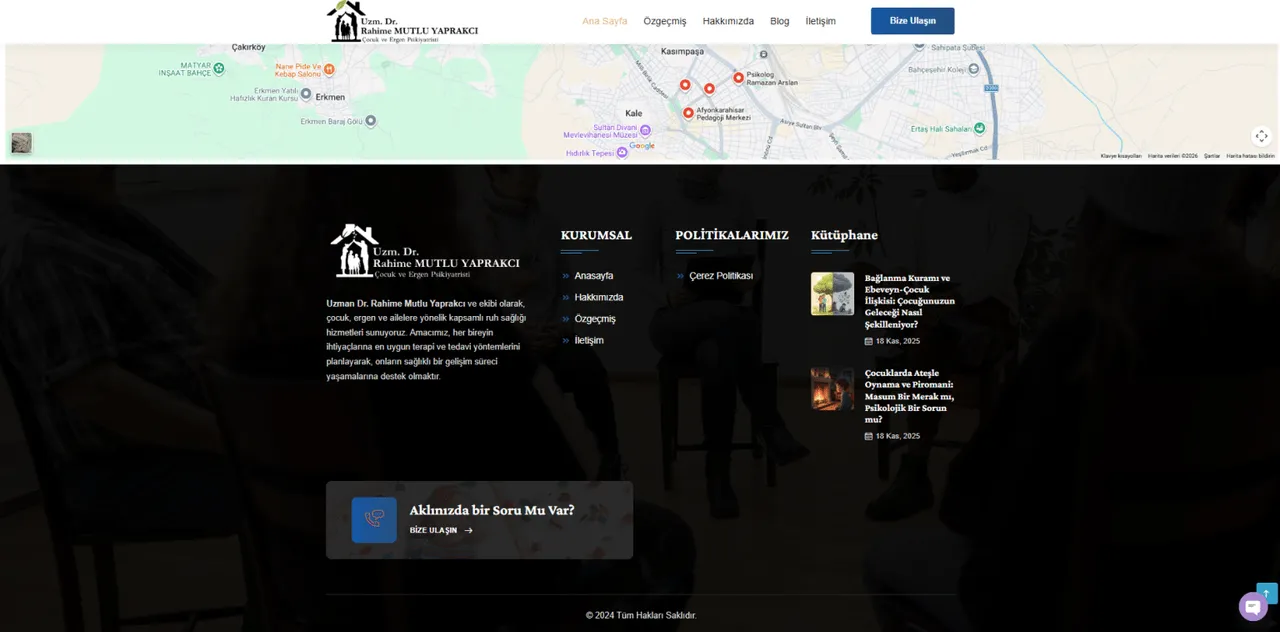The image size is (1280, 632).
Task: Click the Çakırköy map label
Action: [249, 47]
